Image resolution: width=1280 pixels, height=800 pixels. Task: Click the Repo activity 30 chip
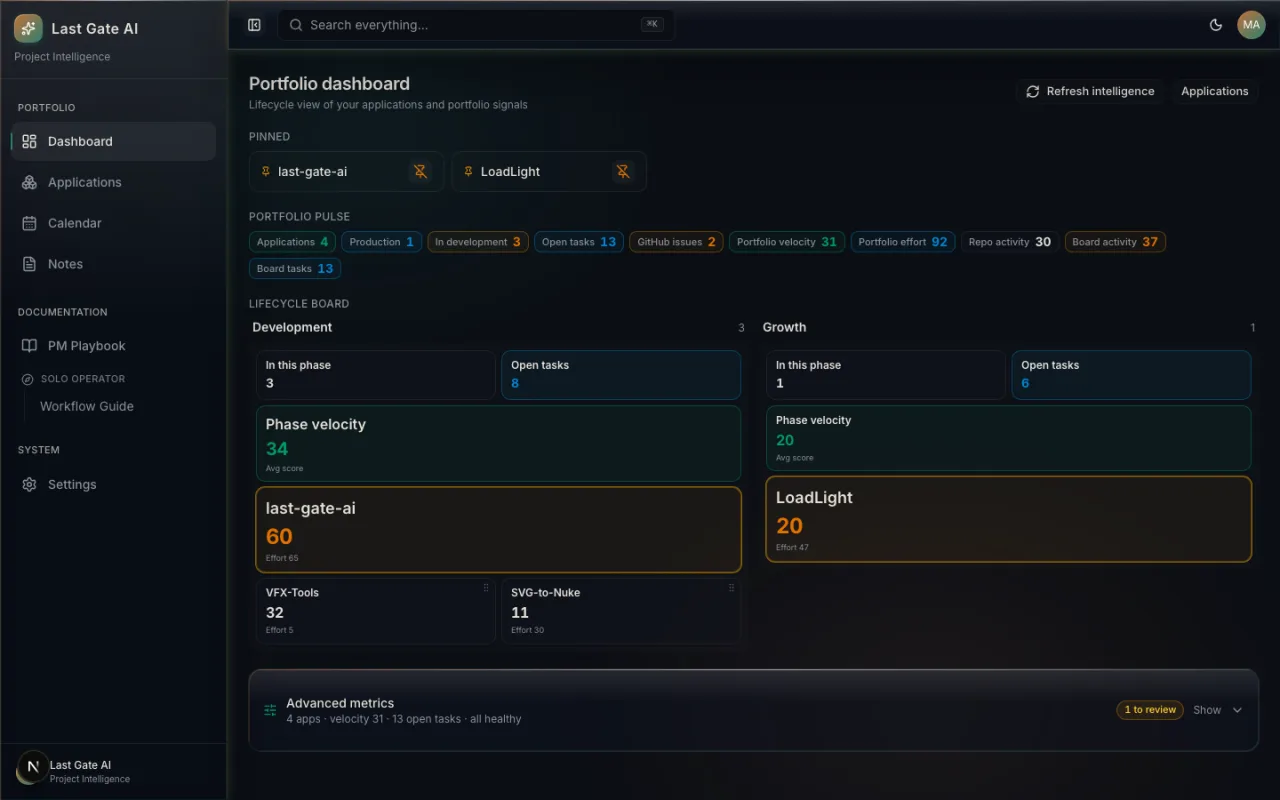1010,242
